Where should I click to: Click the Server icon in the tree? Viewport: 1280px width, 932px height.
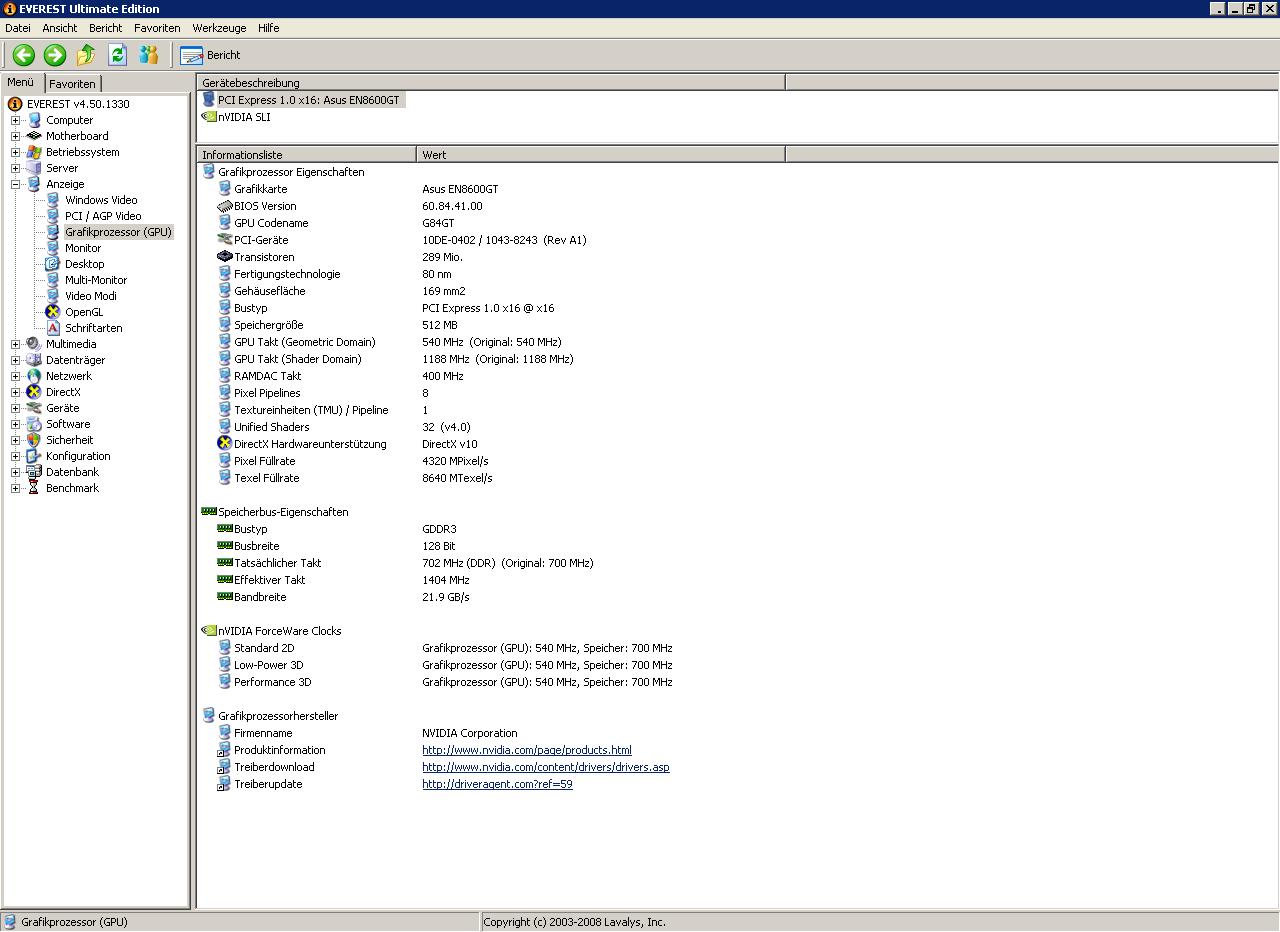click(34, 168)
